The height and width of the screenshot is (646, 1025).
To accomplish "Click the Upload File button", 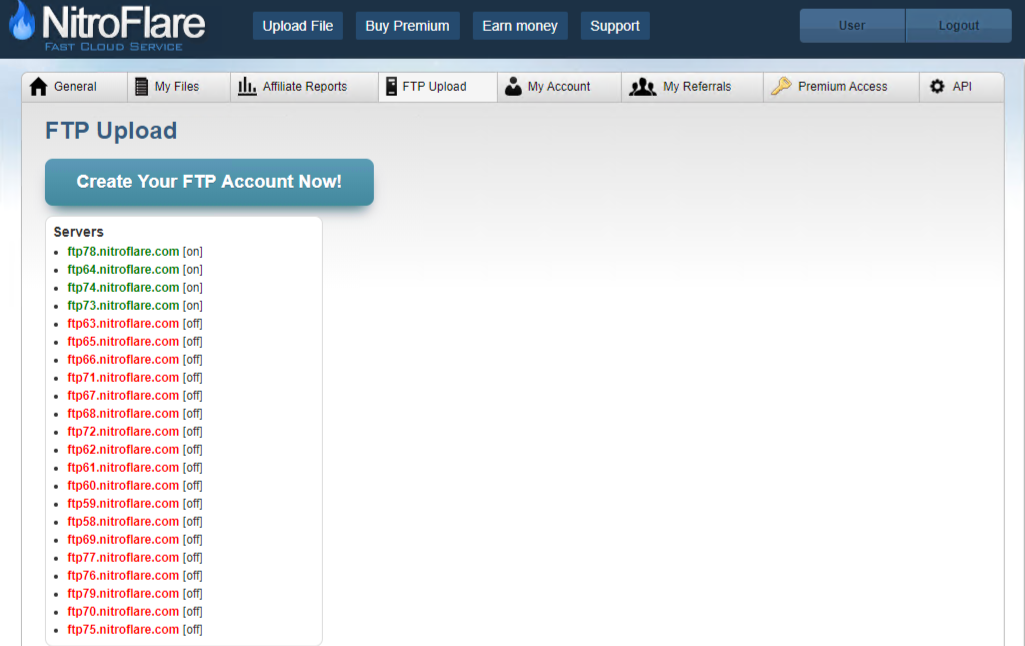I will coord(297,26).
